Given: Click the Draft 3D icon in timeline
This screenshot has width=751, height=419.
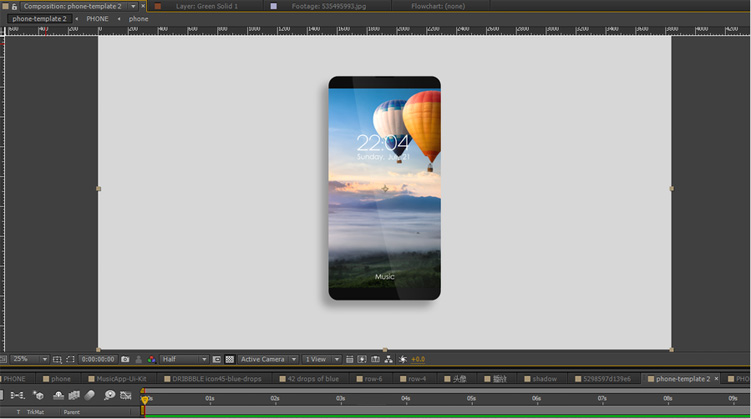Looking at the screenshot, I should coord(39,396).
